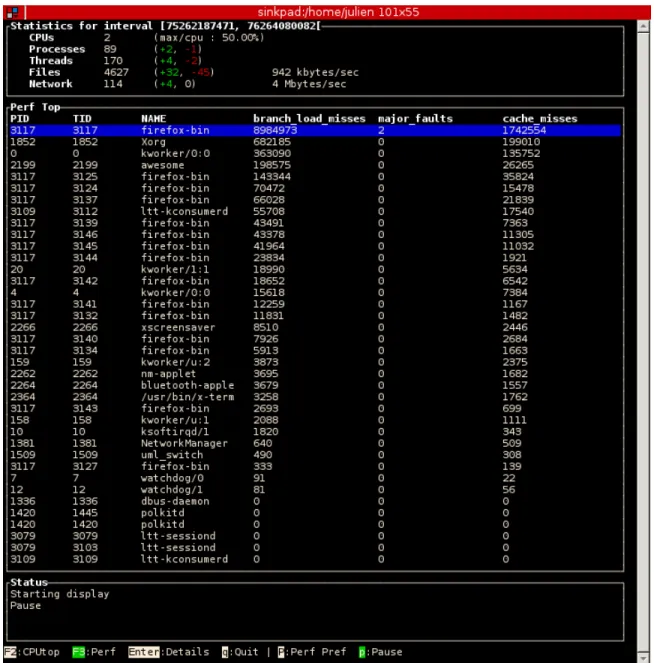Select the Xorg process row
The height and width of the screenshot is (663, 654).
pyautogui.click(x=315, y=142)
